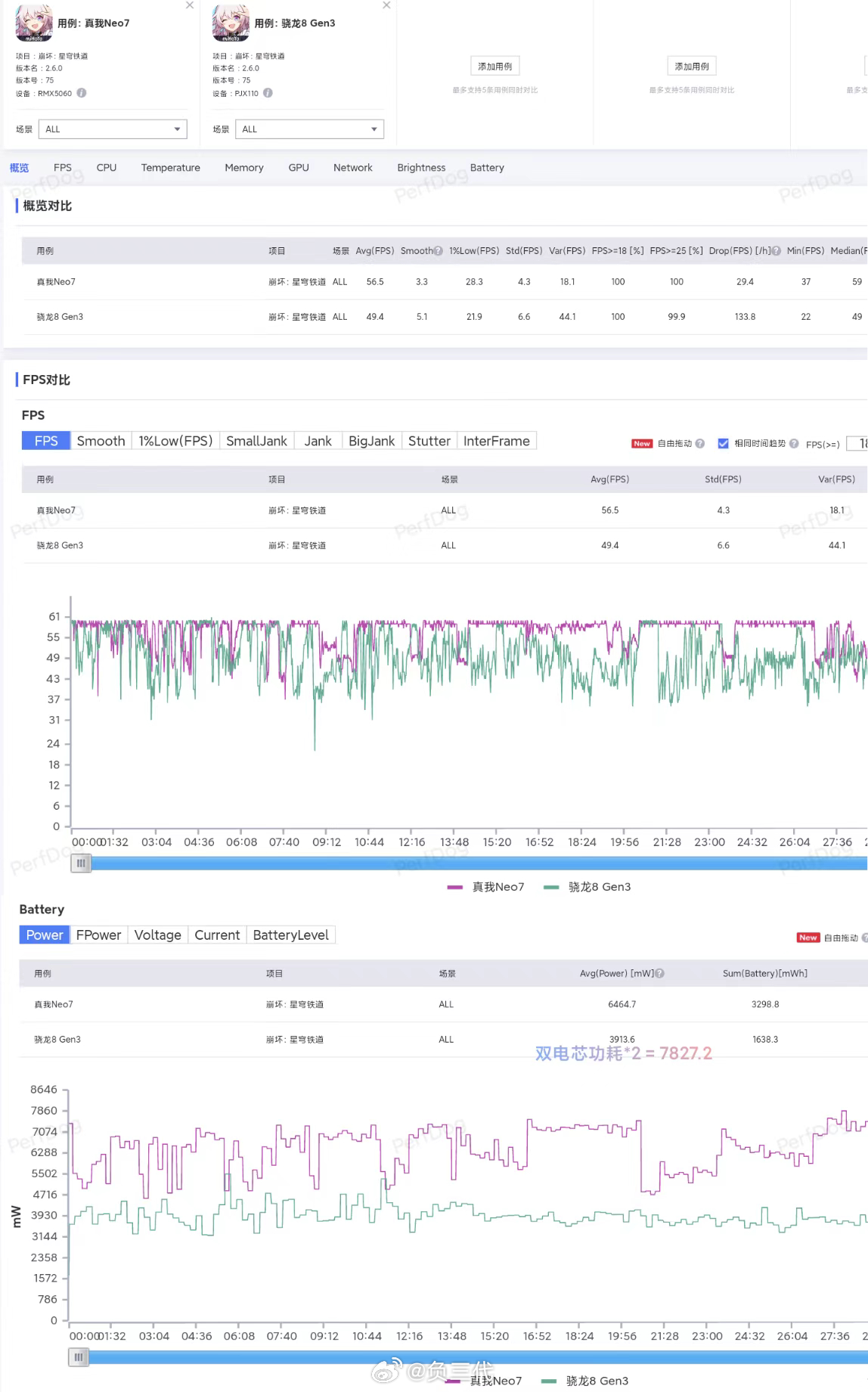
Task: Open the CPU tab
Action: click(107, 168)
